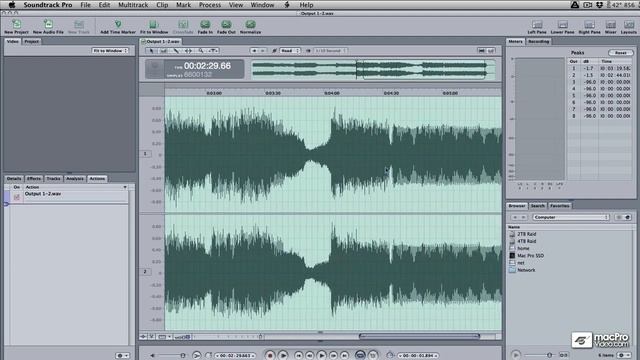Click the Record button in transport
The width and height of the screenshot is (640, 360).
pyautogui.click(x=270, y=356)
